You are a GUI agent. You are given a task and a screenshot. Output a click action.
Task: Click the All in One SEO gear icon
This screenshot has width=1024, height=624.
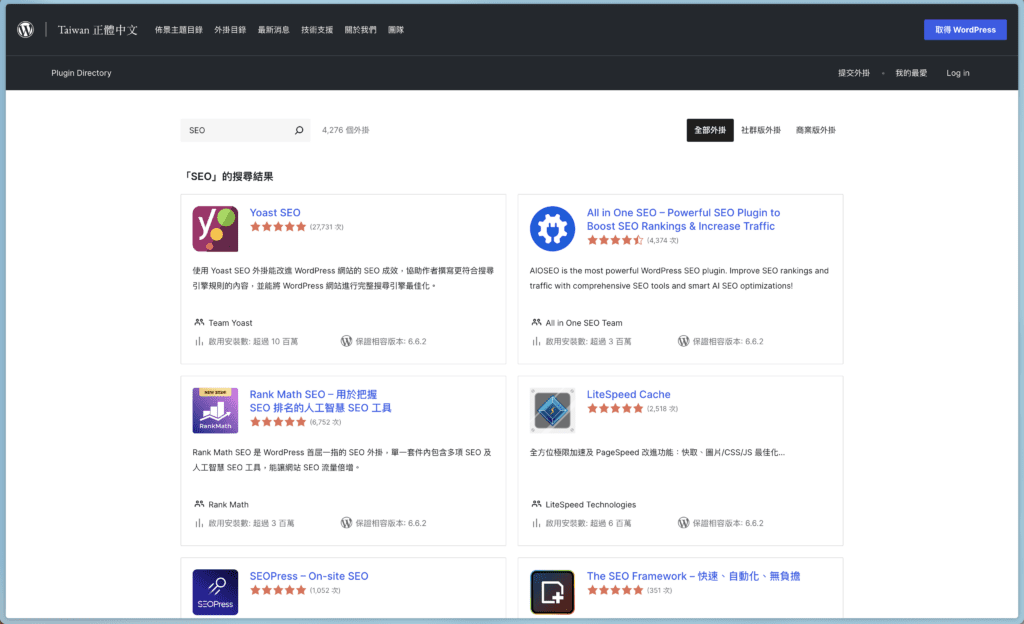click(x=552, y=228)
